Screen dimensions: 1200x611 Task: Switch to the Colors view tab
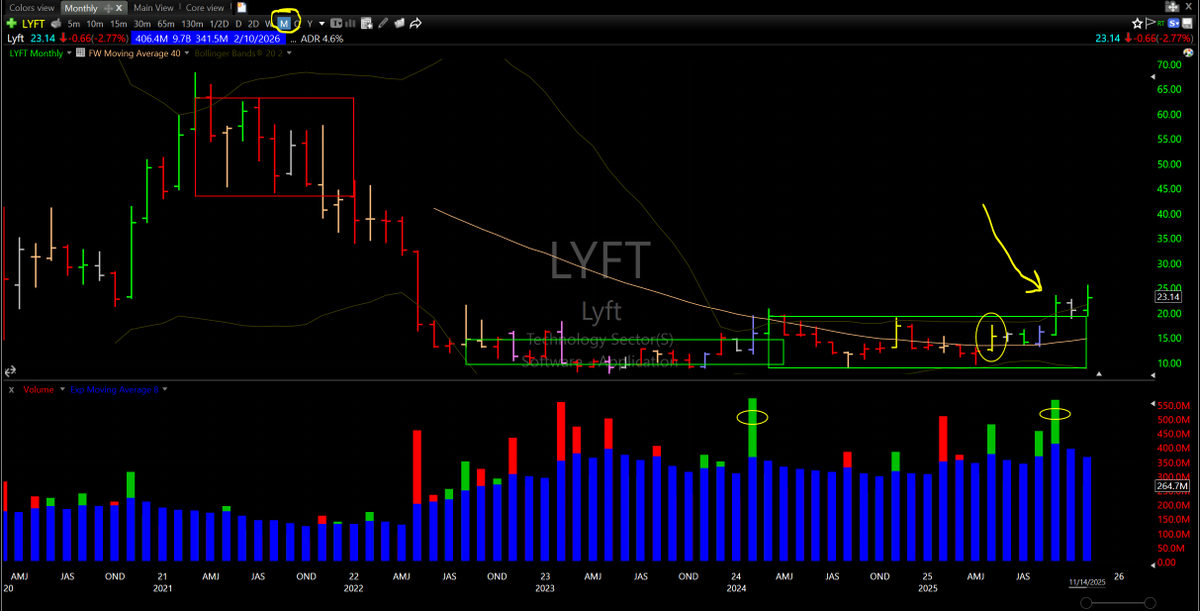[x=32, y=8]
